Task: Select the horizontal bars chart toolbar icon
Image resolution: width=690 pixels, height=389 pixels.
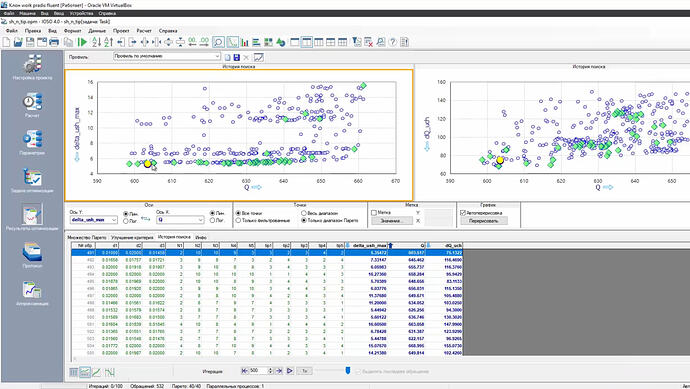Action: [256, 42]
